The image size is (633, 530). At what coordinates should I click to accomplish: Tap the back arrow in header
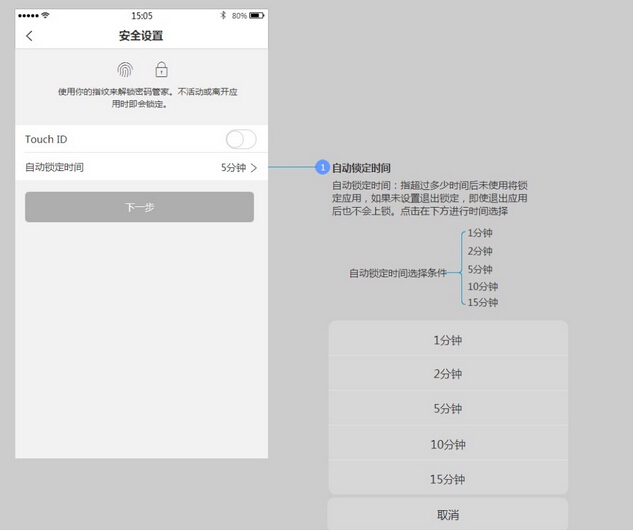[29, 36]
